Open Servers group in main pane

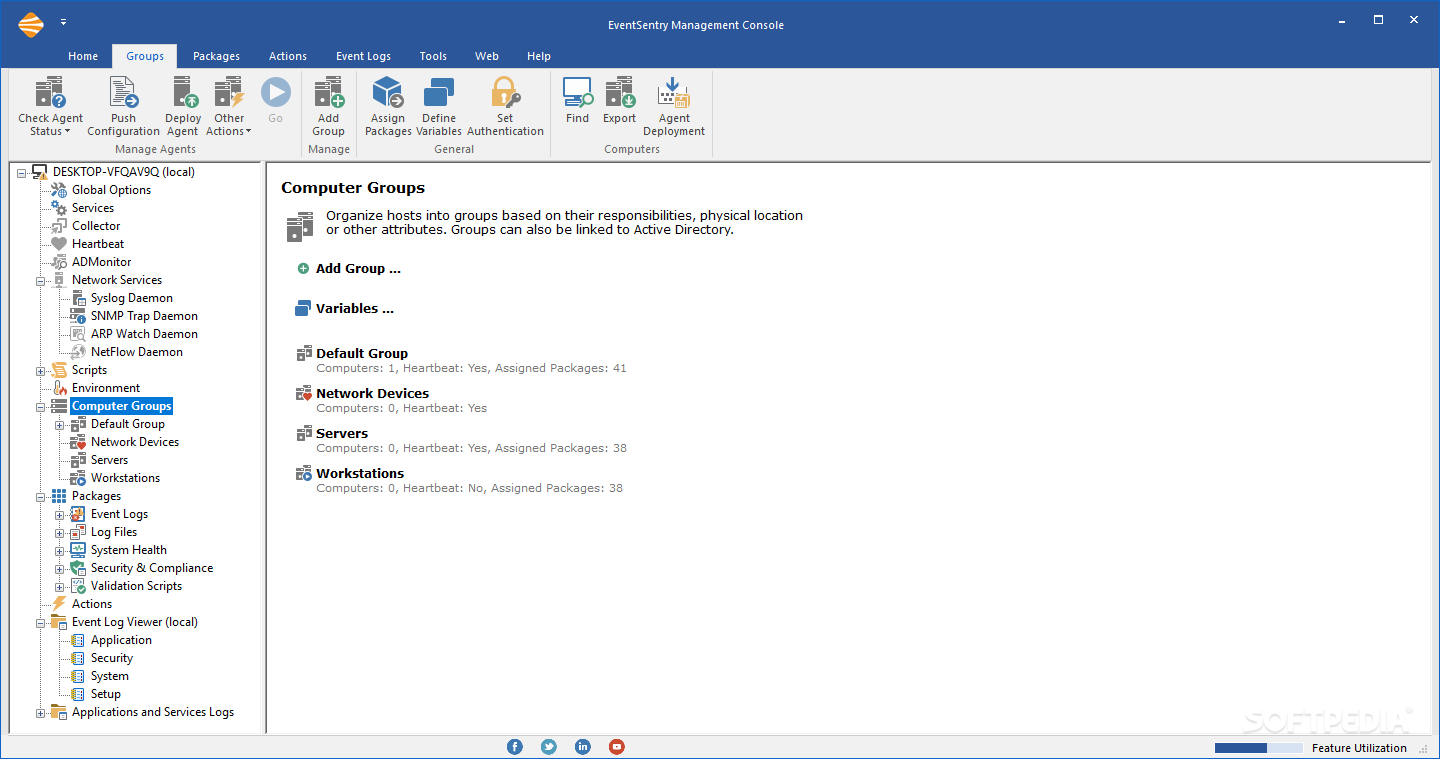(x=342, y=434)
